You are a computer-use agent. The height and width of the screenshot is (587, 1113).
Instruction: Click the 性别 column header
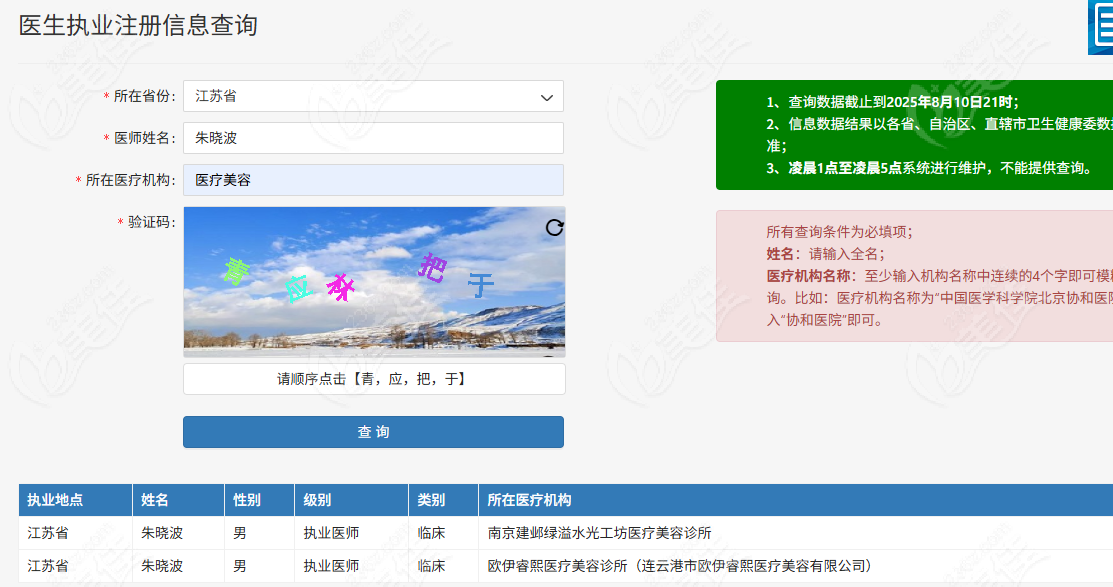click(x=247, y=500)
